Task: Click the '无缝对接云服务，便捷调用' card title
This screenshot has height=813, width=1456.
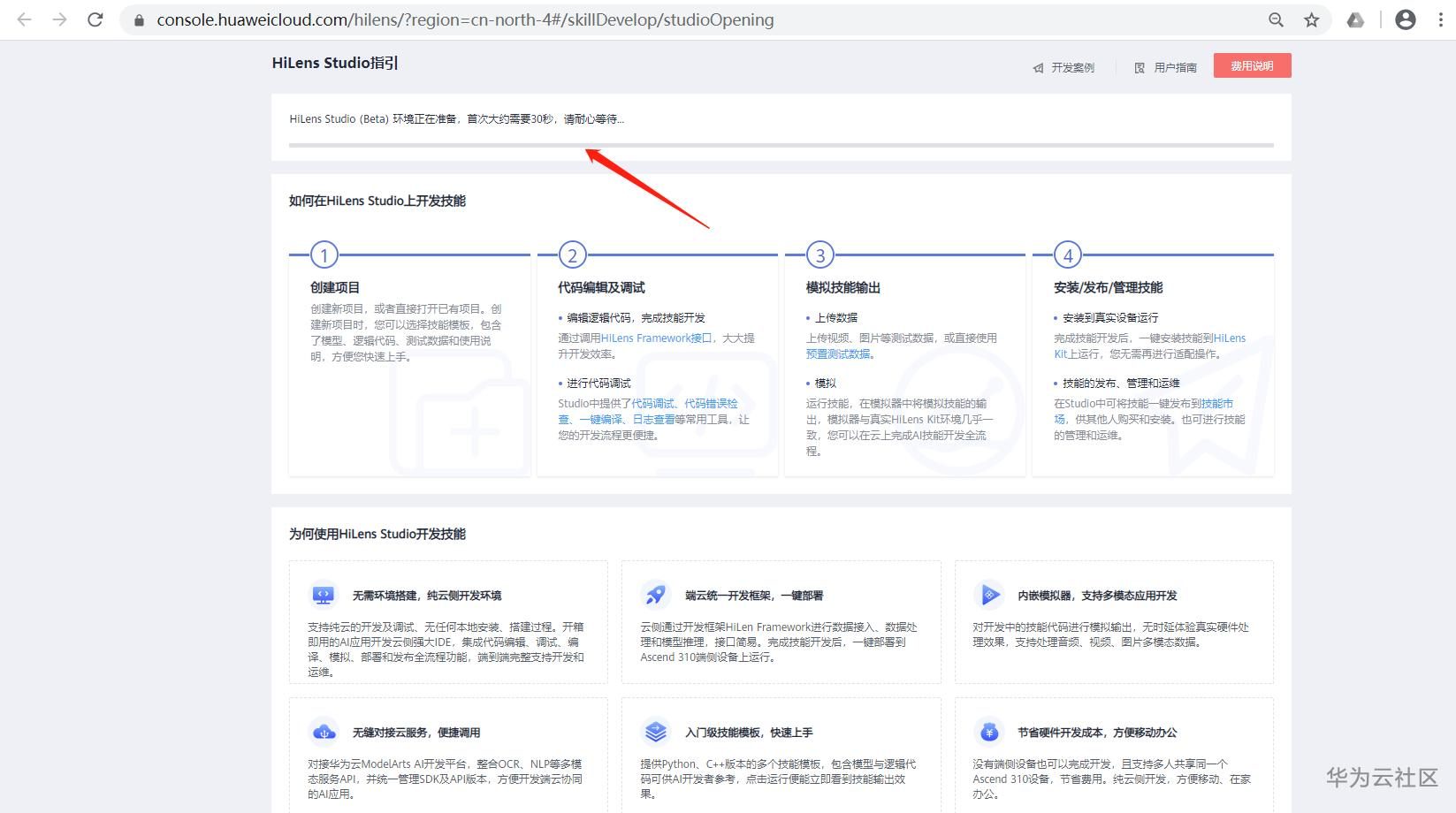Action: (416, 733)
